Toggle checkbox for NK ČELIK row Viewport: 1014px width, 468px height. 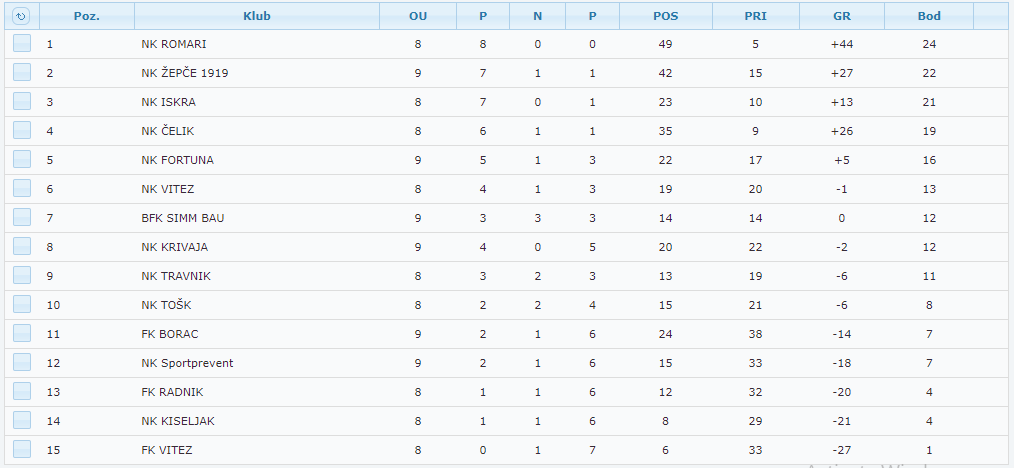[x=22, y=131]
